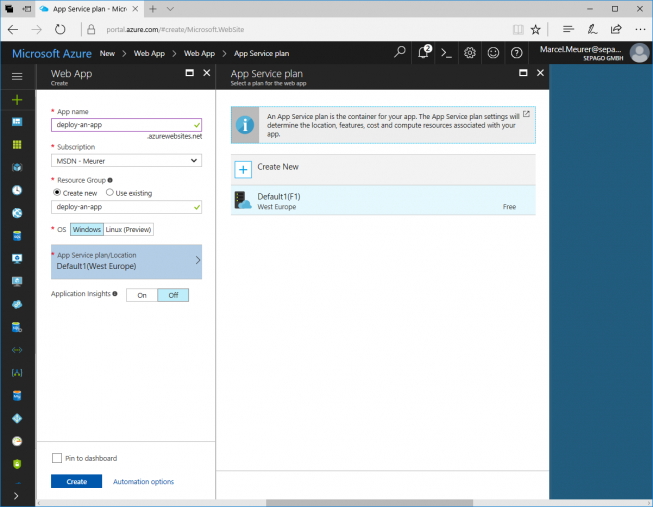Click first Web App breadcrumb
The image size is (653, 507).
coord(149,53)
